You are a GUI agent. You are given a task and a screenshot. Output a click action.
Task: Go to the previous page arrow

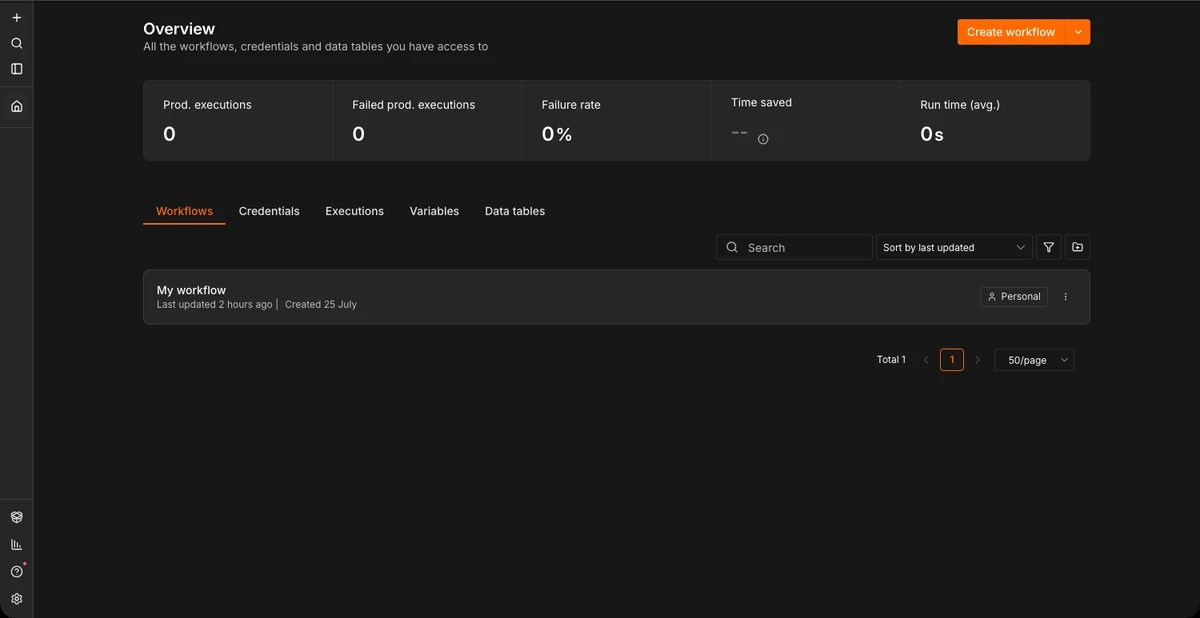pyautogui.click(x=926, y=360)
